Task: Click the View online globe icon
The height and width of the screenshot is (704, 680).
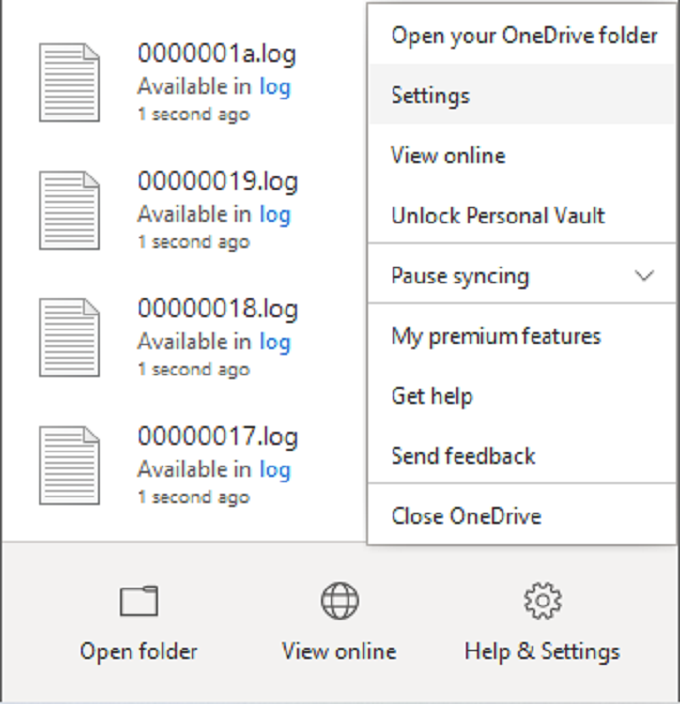Action: click(340, 601)
